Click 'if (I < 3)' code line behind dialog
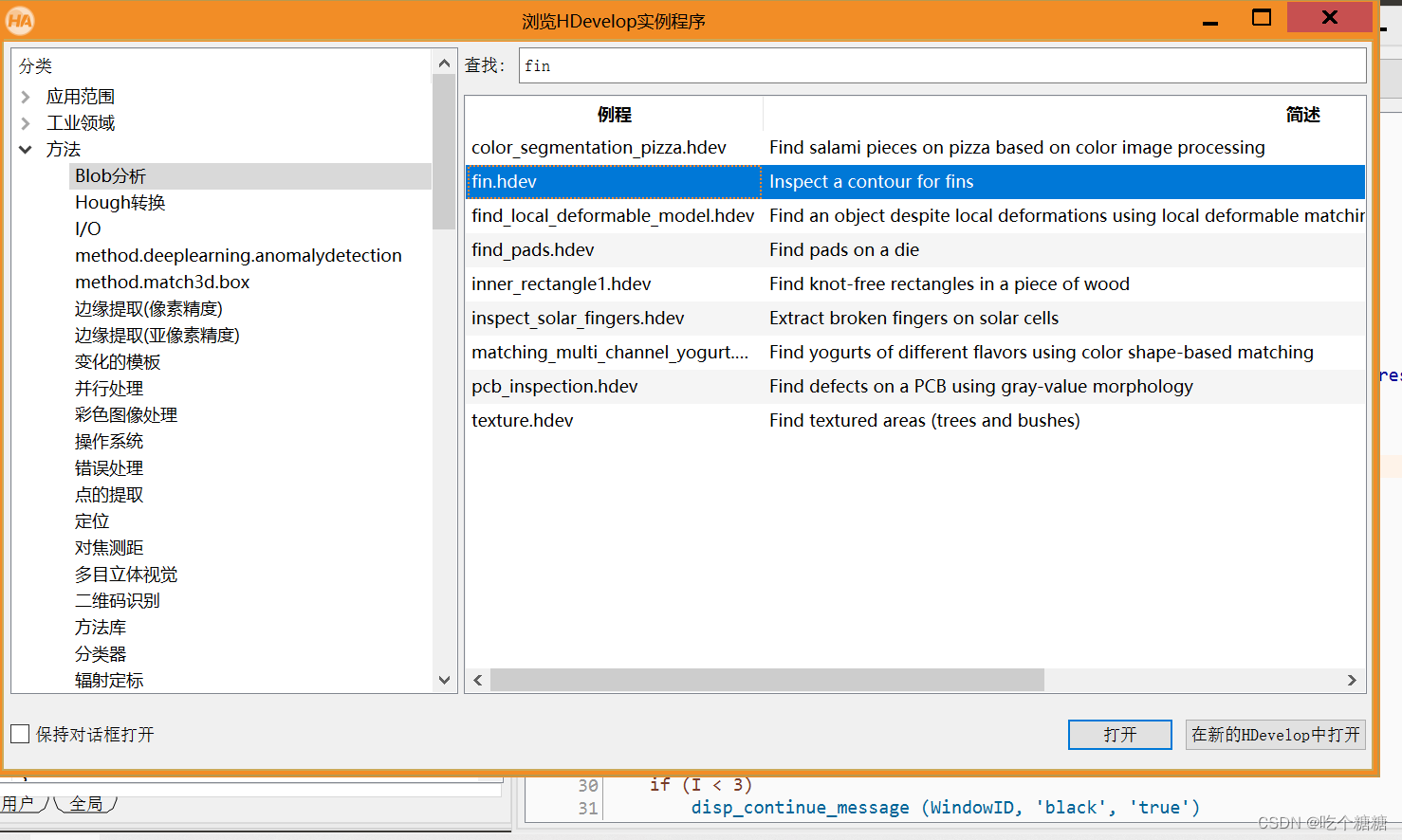This screenshot has width=1402, height=840. pyautogui.click(x=701, y=785)
